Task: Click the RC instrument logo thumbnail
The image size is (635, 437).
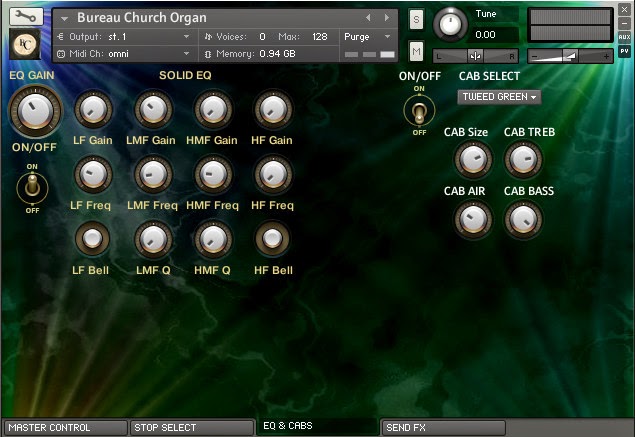Action: tap(25, 44)
